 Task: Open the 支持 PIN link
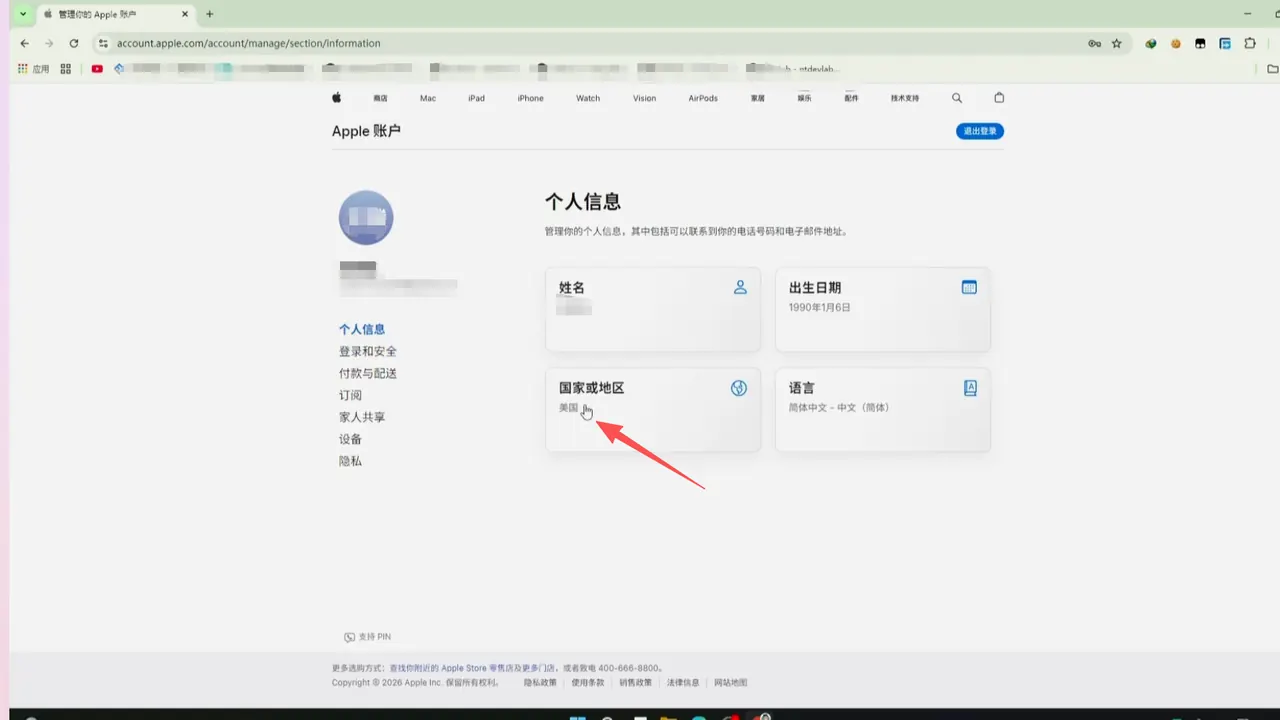[x=367, y=637]
